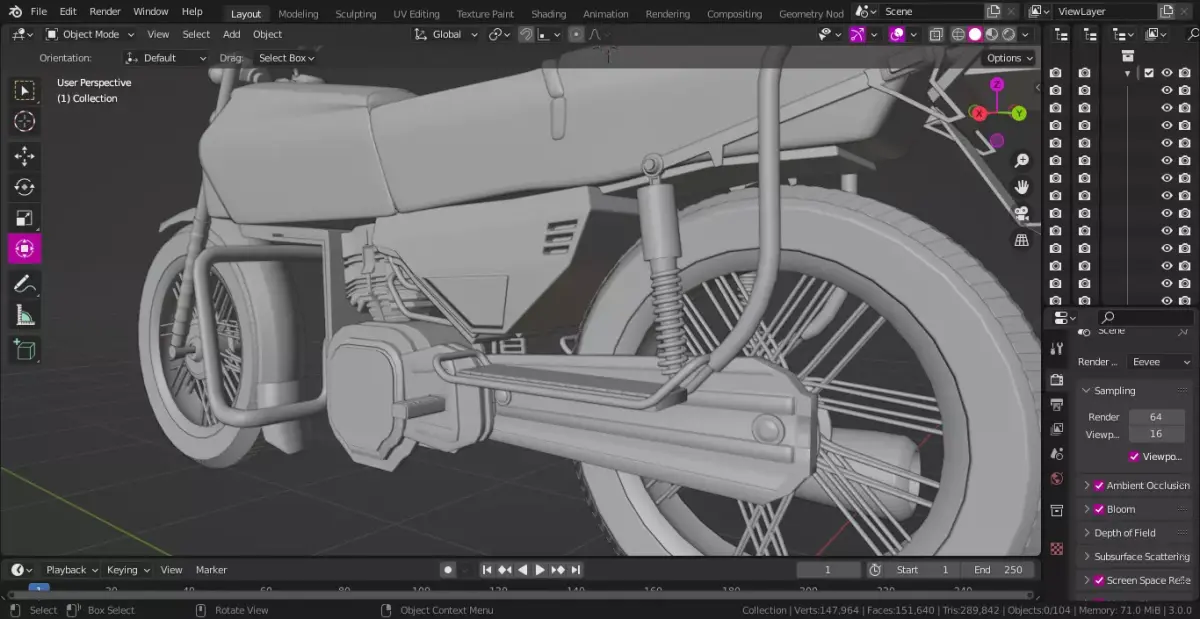1200x619 pixels.
Task: Choose the Move tool
Action: [25, 156]
